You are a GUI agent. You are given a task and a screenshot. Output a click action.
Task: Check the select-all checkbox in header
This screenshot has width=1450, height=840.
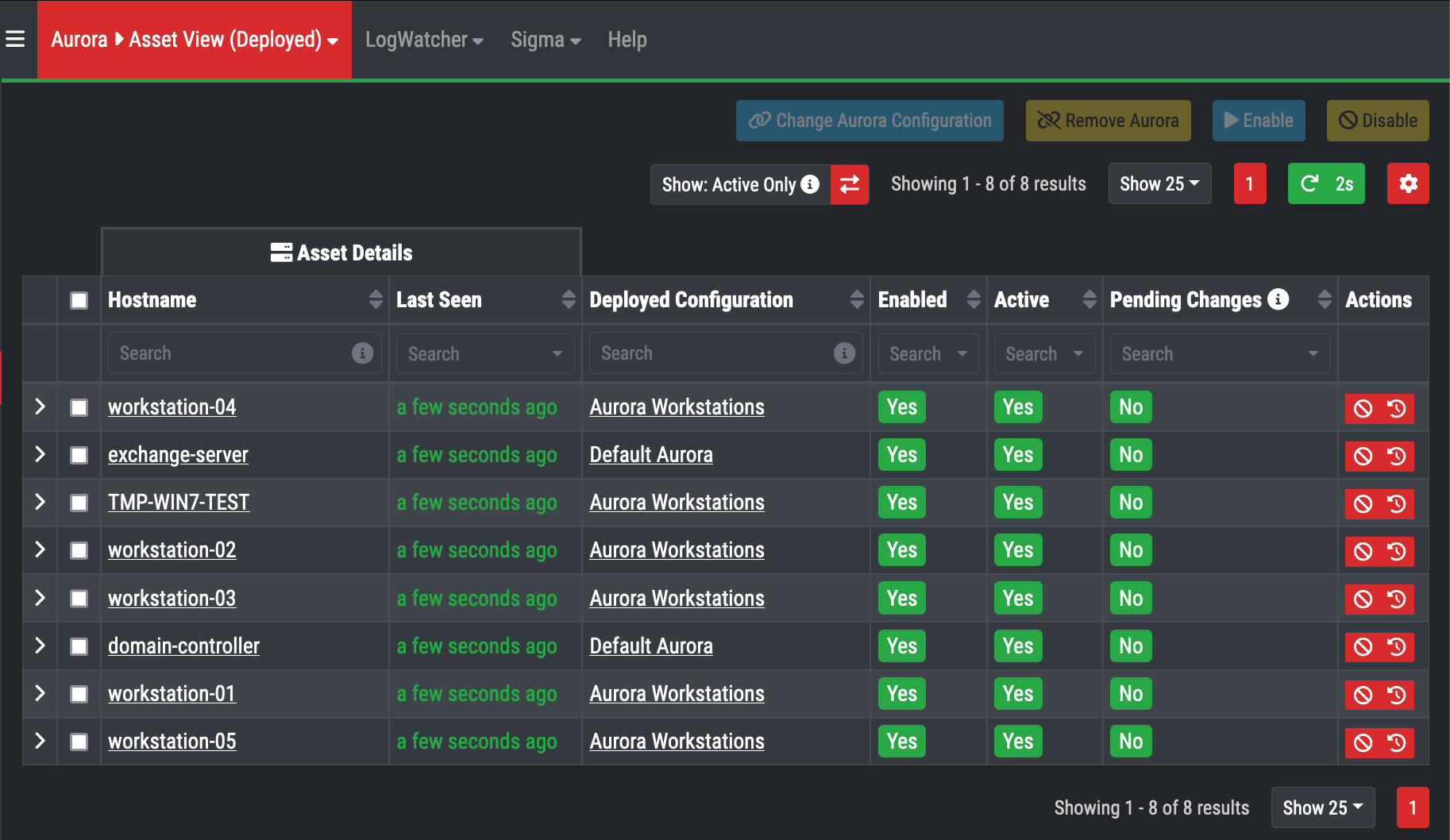click(79, 300)
